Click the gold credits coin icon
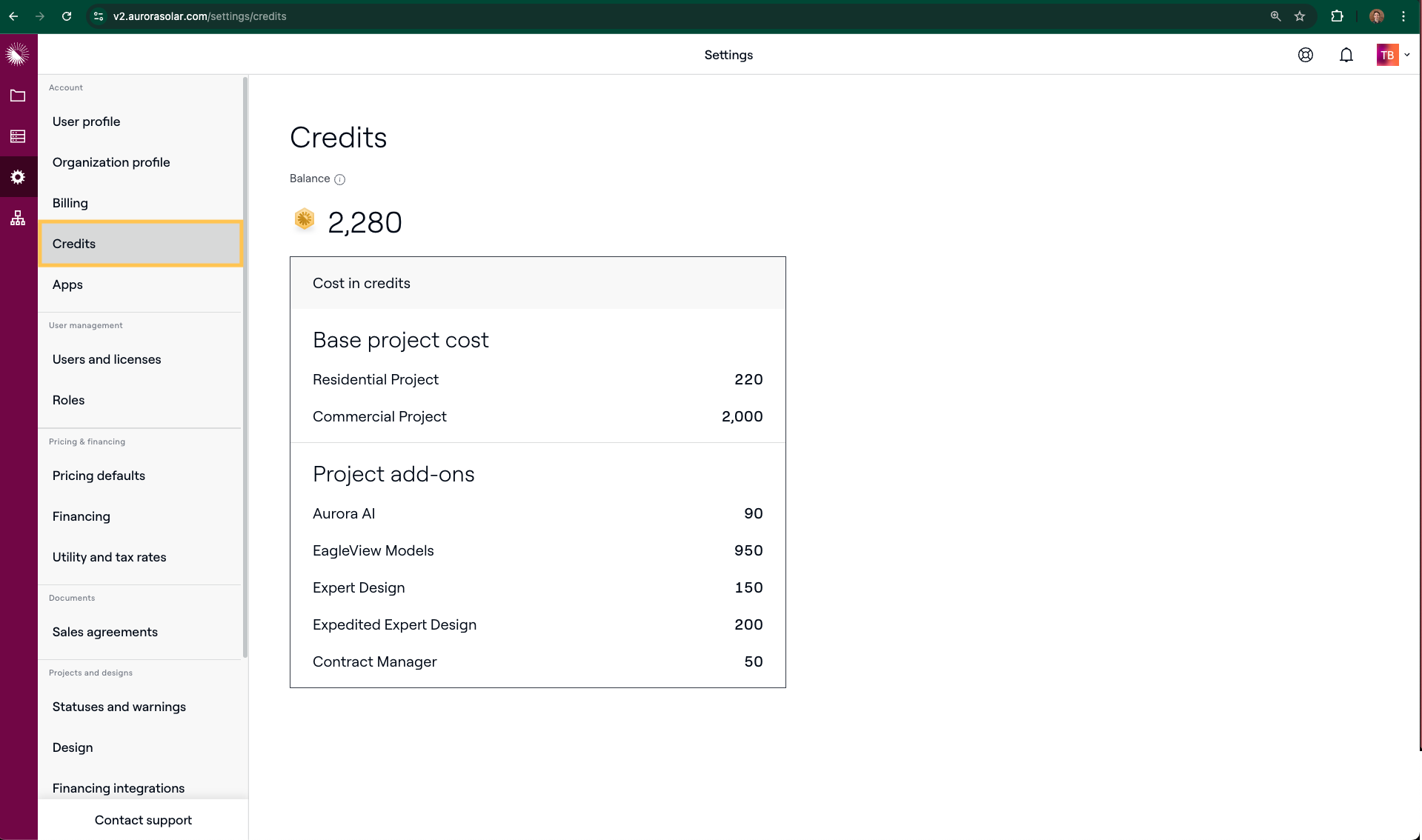 pos(305,219)
